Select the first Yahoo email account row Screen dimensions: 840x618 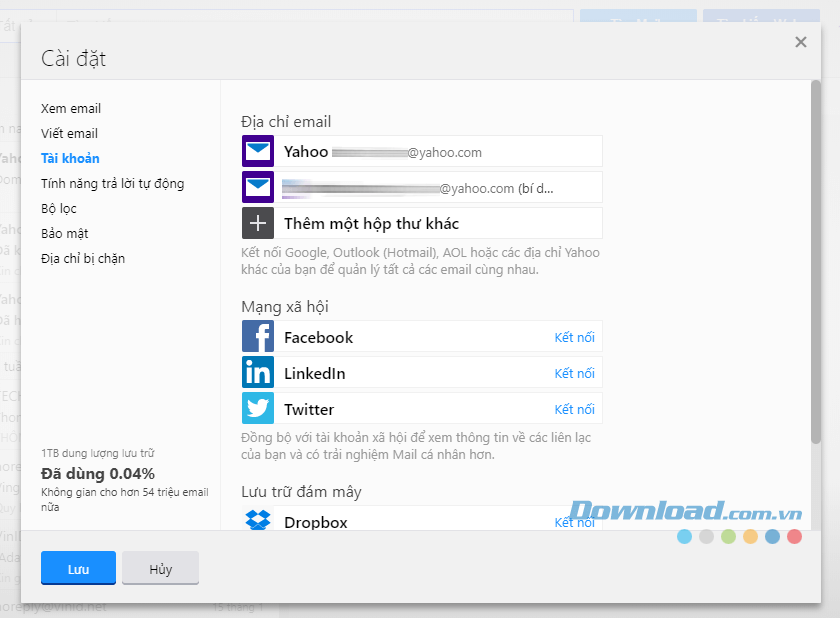click(420, 150)
